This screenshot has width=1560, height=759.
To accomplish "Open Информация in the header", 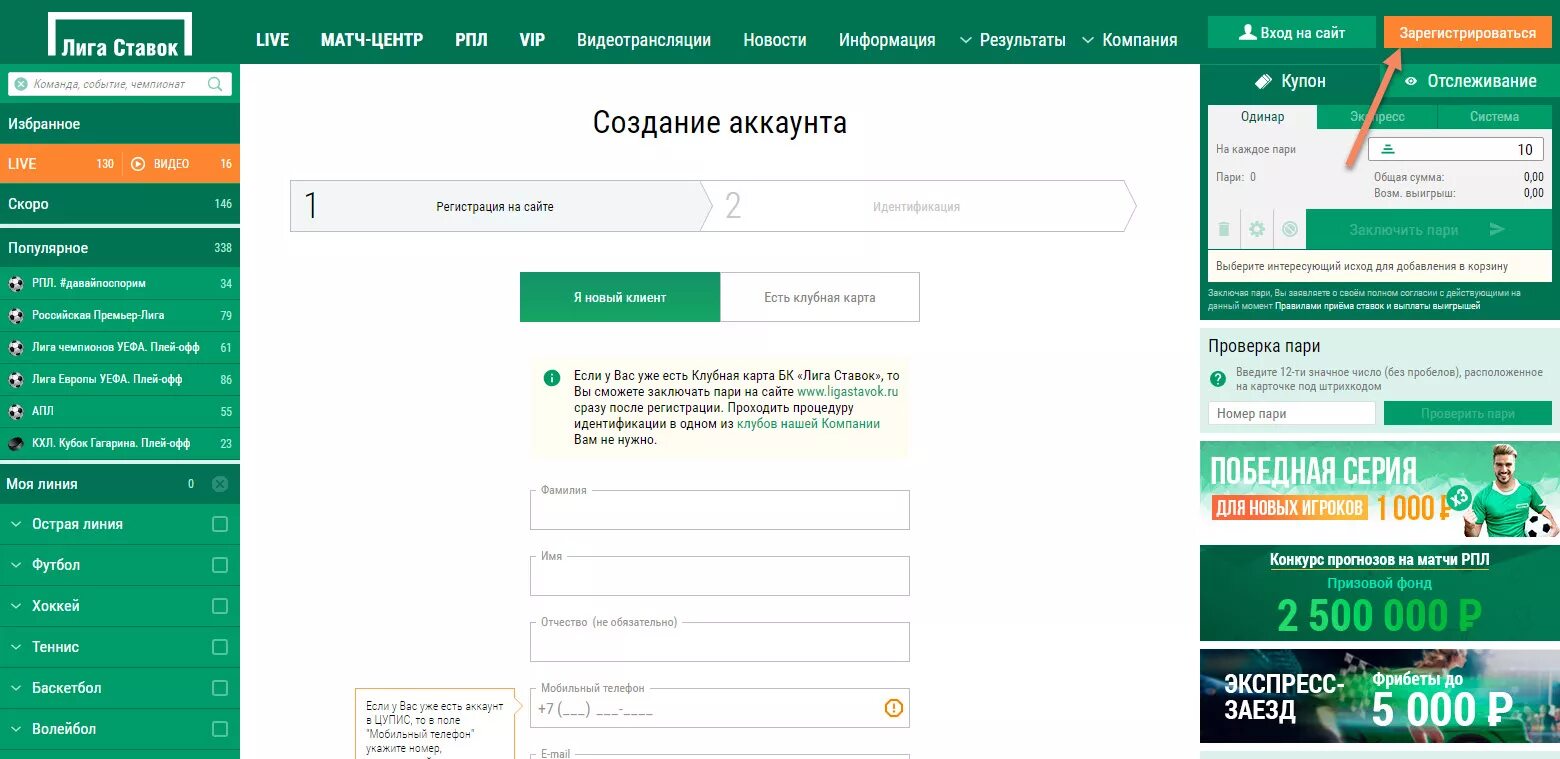I will pyautogui.click(x=887, y=40).
